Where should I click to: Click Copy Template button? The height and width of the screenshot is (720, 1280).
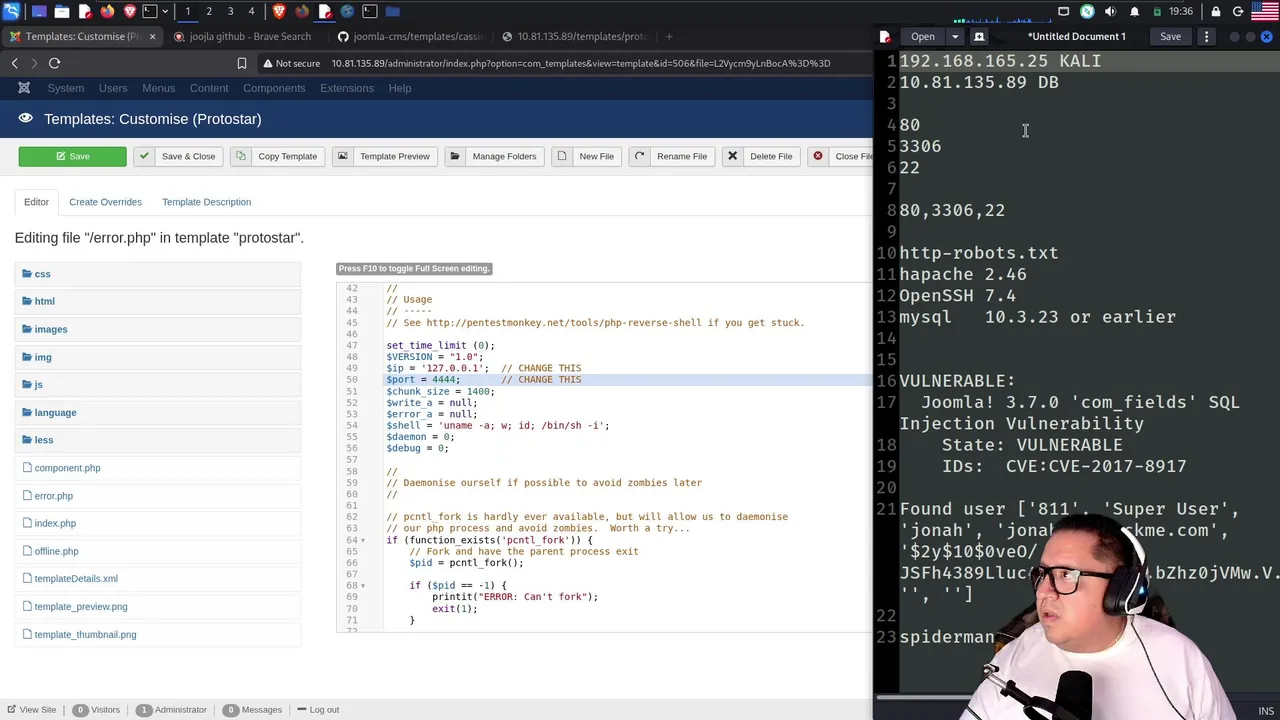(278, 156)
